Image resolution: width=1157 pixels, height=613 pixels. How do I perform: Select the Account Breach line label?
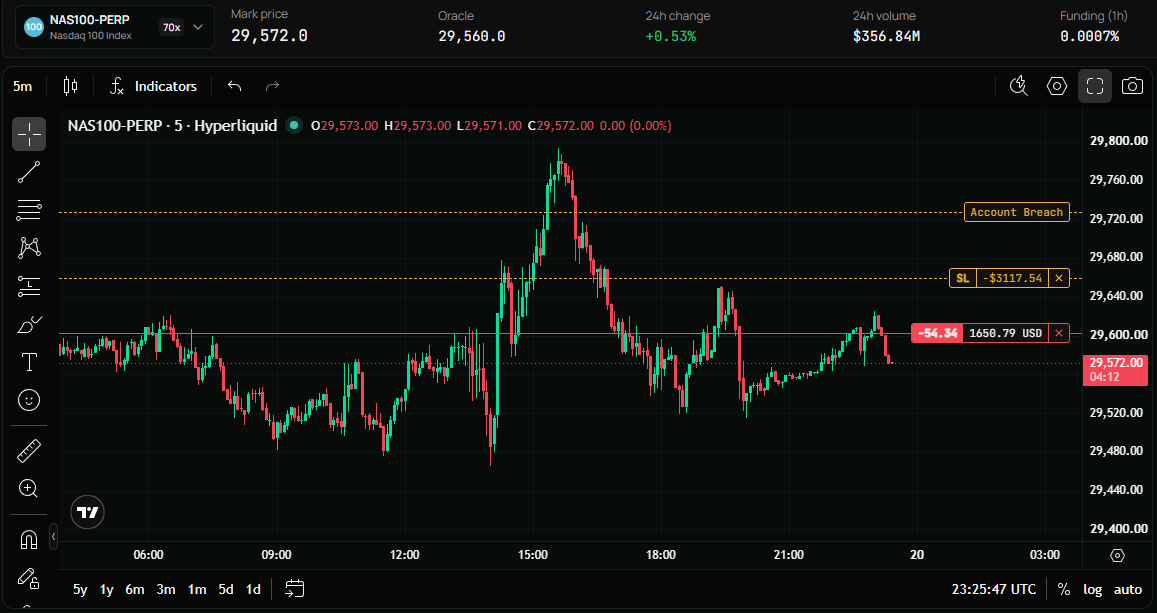pyautogui.click(x=1017, y=212)
